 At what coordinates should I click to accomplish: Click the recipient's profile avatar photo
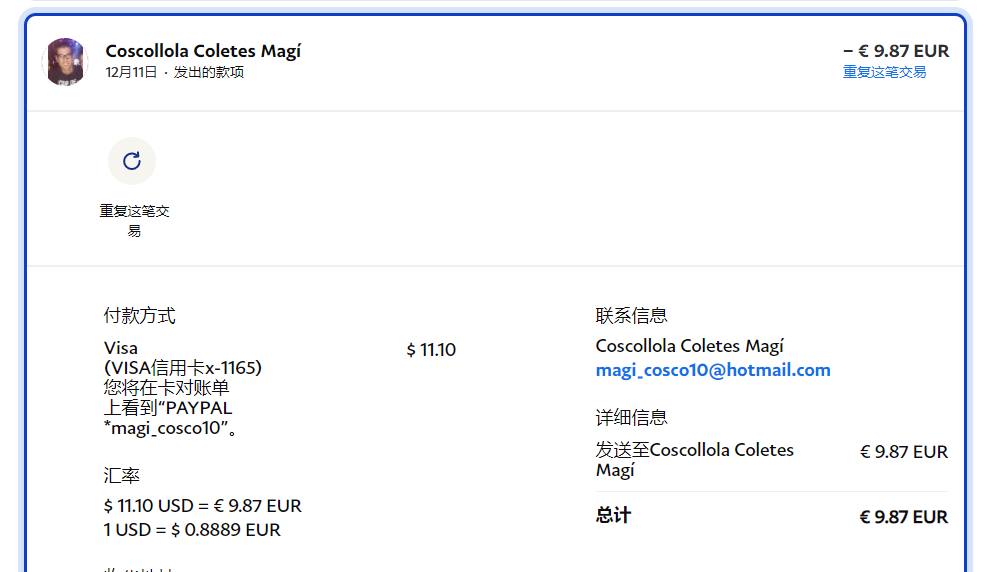click(x=66, y=62)
